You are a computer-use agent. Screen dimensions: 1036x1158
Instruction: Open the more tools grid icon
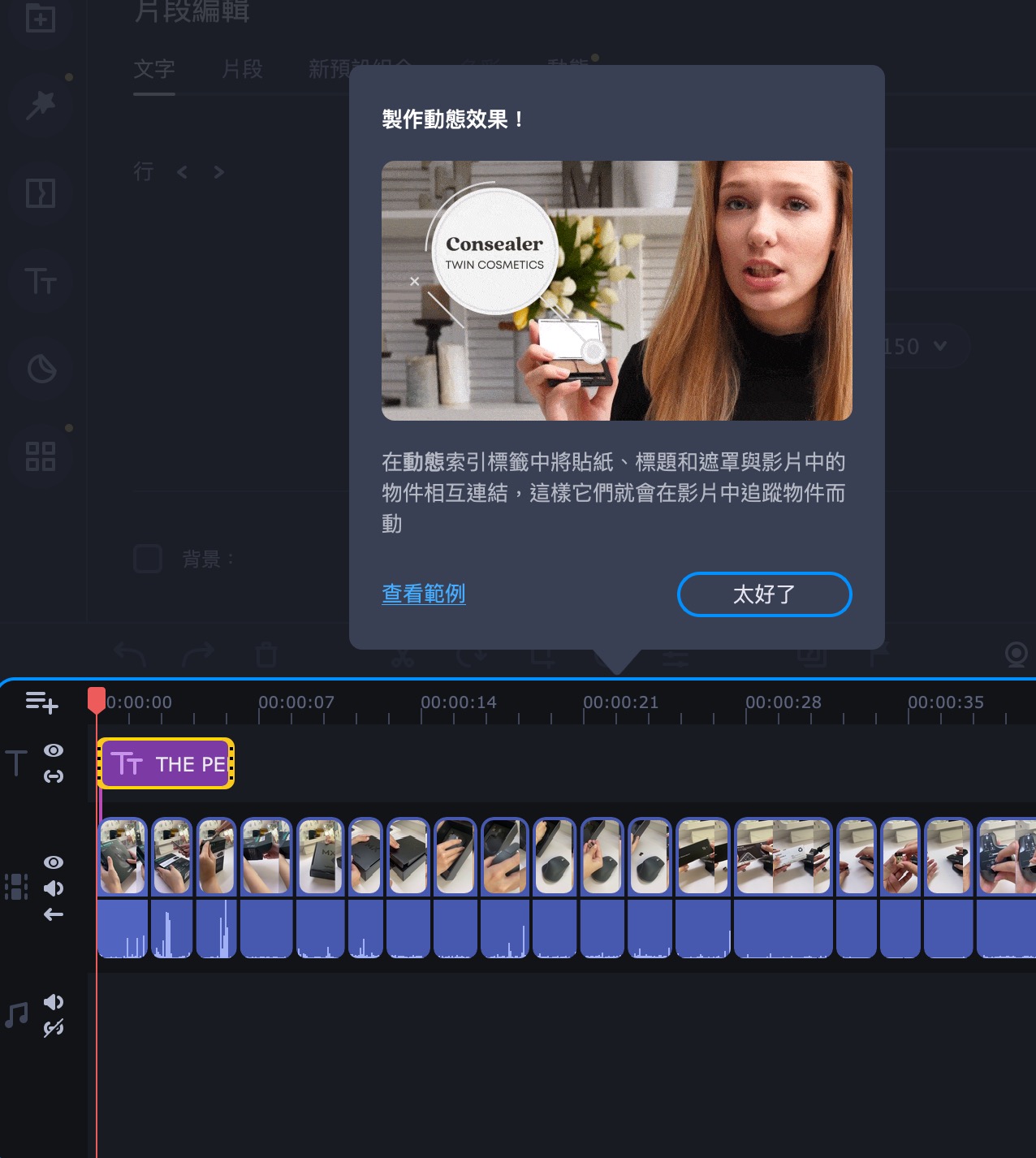coord(41,456)
